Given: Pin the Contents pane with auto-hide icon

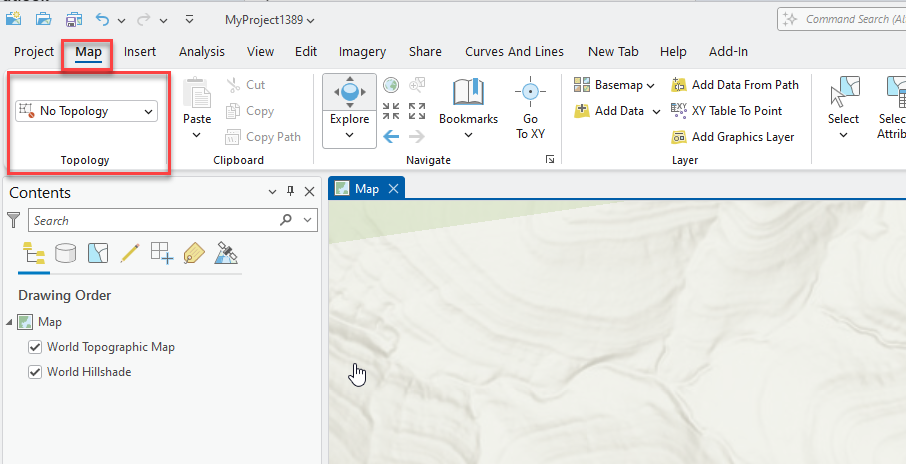Looking at the screenshot, I should [291, 191].
